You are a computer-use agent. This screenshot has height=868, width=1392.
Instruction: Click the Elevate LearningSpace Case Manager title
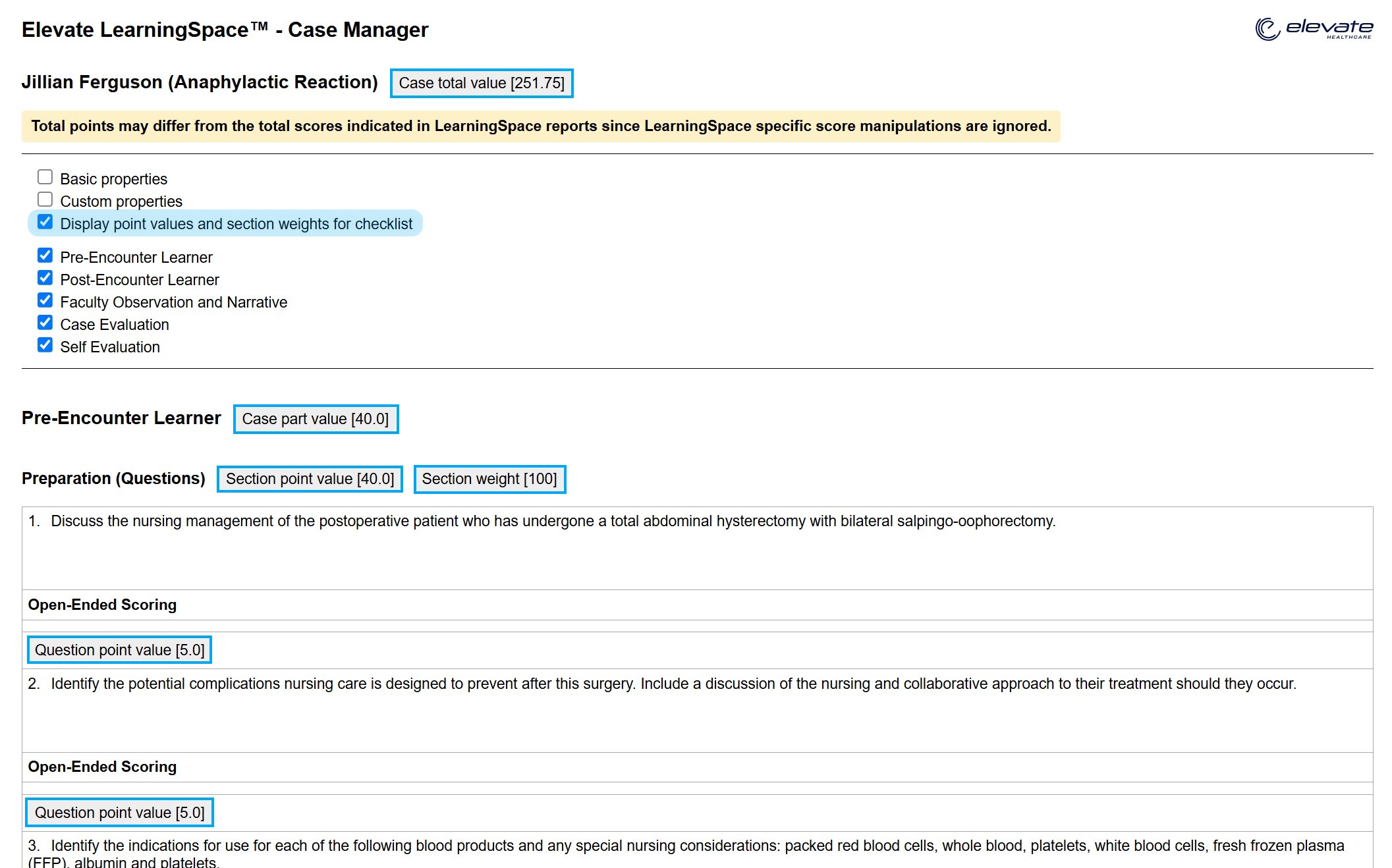point(225,30)
